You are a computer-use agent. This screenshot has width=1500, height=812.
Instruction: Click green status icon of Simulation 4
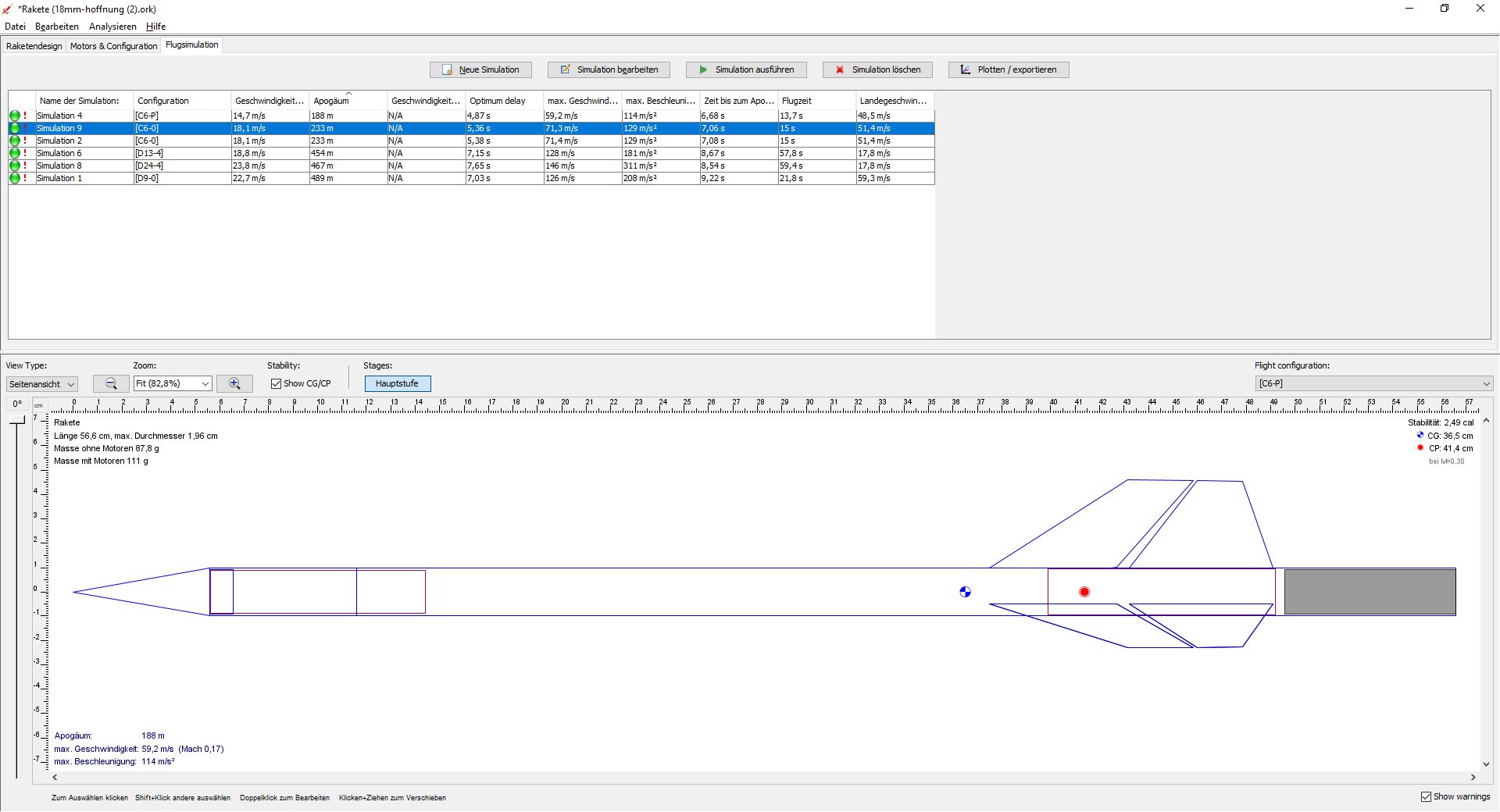15,116
